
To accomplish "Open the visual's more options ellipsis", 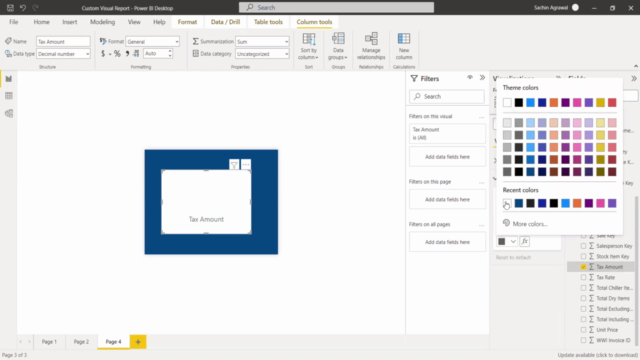I will tap(246, 164).
